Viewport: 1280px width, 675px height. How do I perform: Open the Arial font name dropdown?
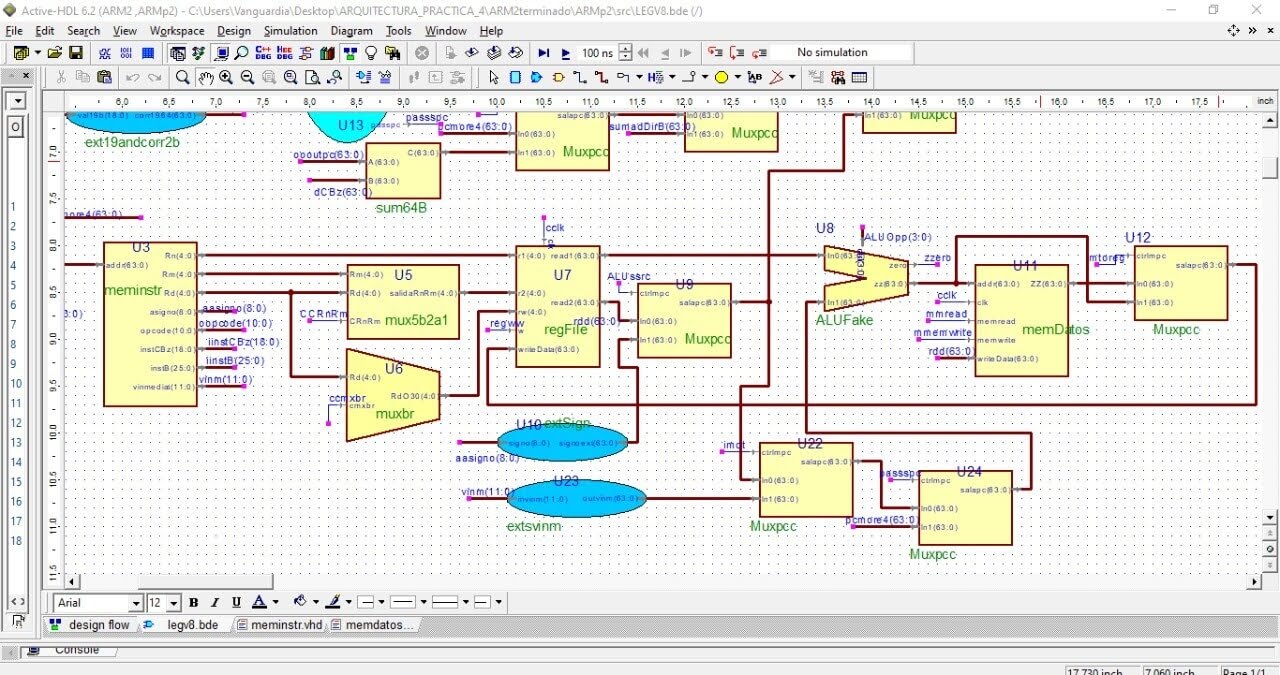point(136,604)
